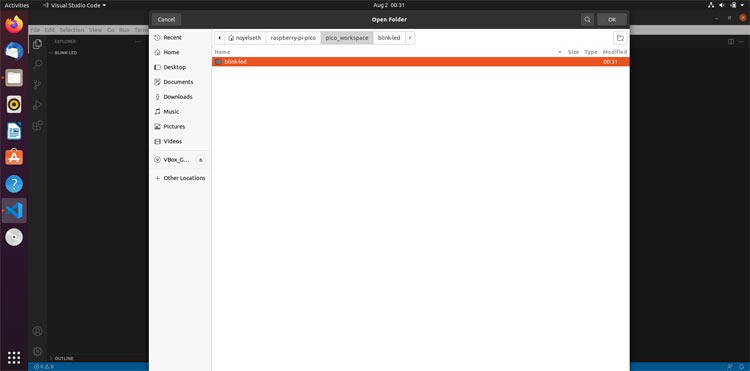750x371 pixels.
Task: Open Run menu in VS Code
Action: (x=124, y=30)
